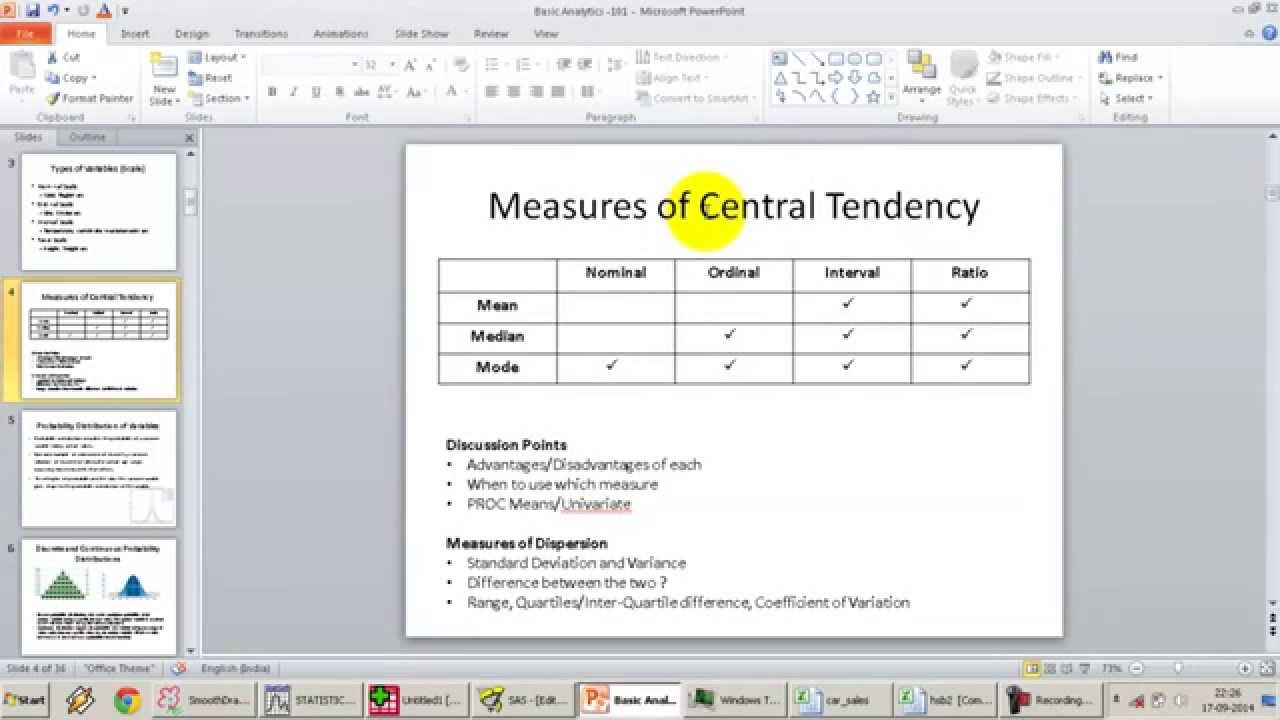Open Google Chrome from taskbar
1280x720 pixels.
point(126,700)
